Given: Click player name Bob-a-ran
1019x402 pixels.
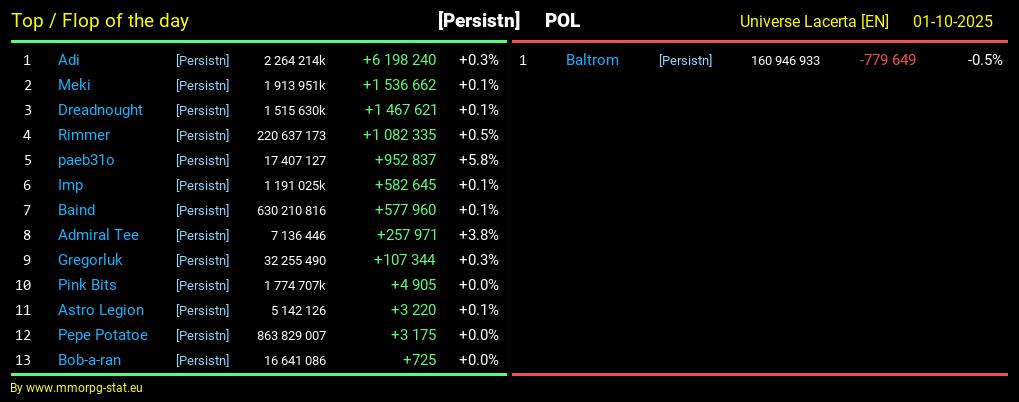Looking at the screenshot, I should pyautogui.click(x=89, y=360).
